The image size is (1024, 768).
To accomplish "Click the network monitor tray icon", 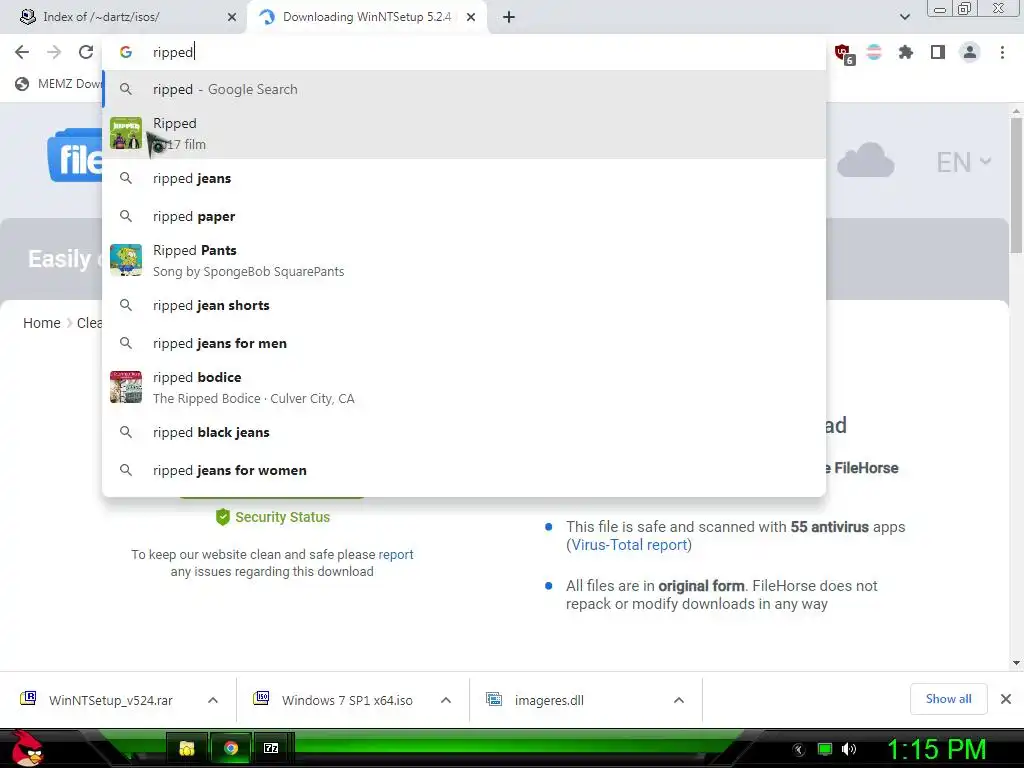I will (825, 749).
